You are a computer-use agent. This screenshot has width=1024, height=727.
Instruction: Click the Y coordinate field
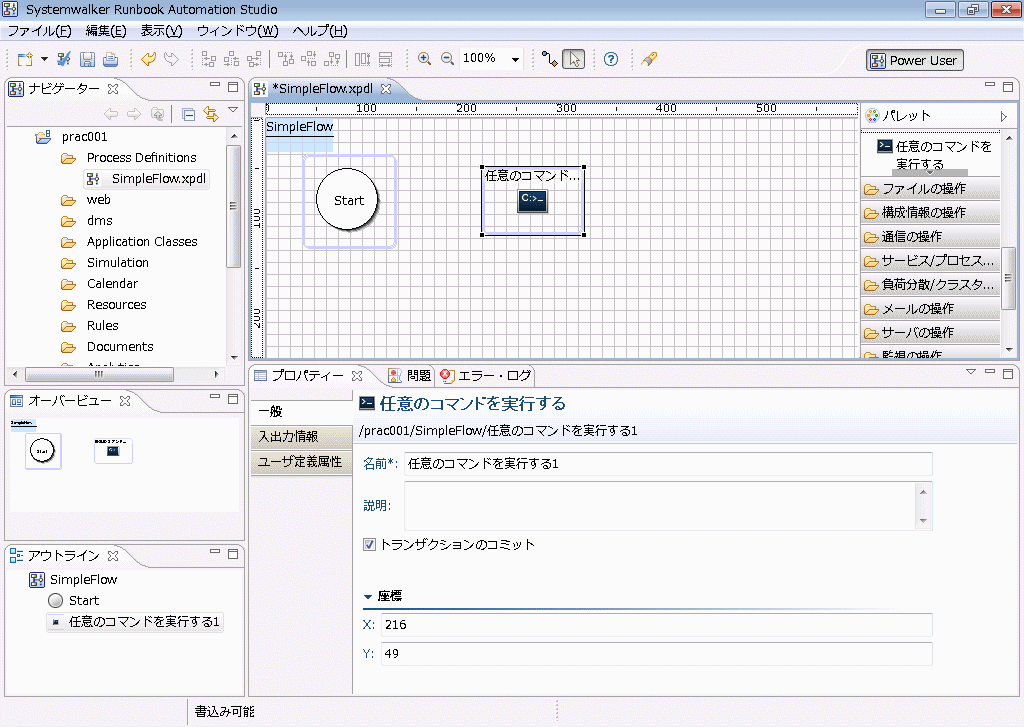point(656,654)
